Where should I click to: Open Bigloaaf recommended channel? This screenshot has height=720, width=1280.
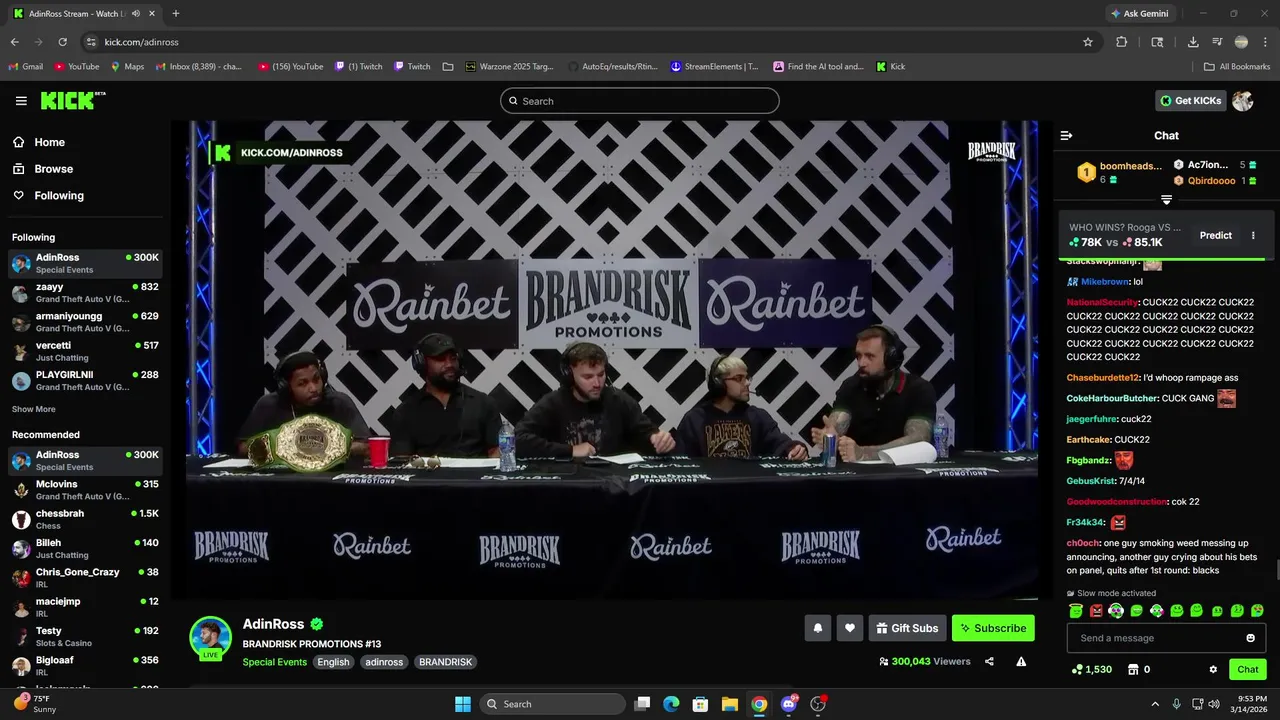click(x=85, y=666)
